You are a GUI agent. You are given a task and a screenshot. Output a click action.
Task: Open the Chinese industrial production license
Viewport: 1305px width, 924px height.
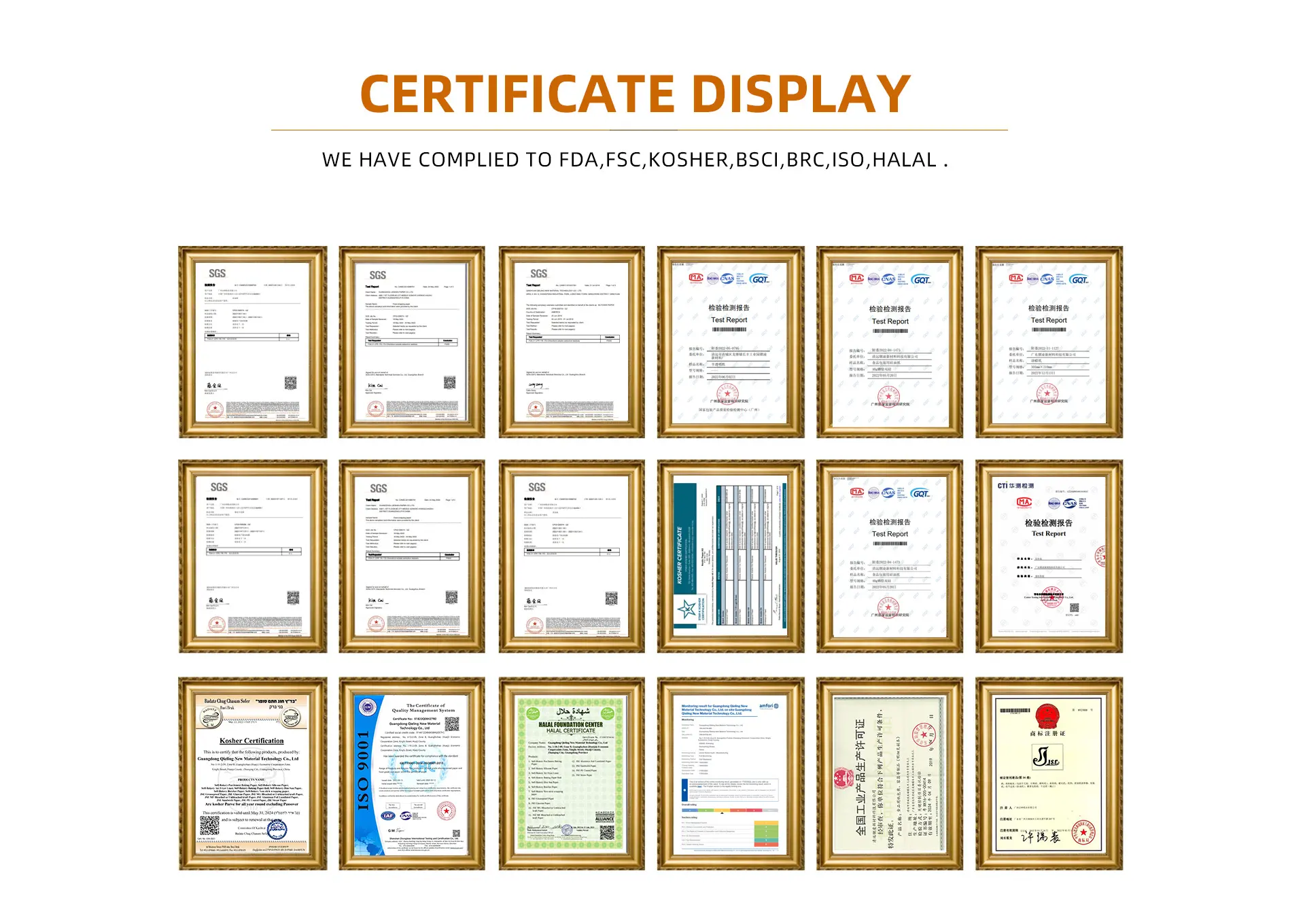pos(889,773)
